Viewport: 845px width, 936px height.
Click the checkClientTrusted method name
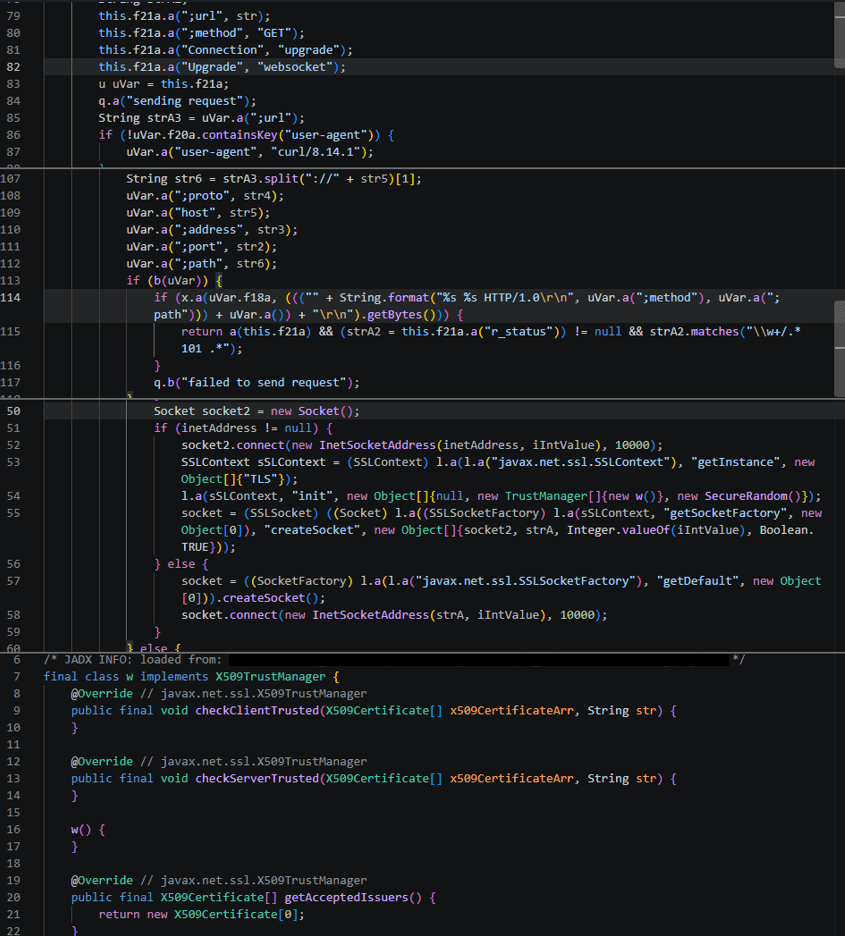click(x=257, y=710)
